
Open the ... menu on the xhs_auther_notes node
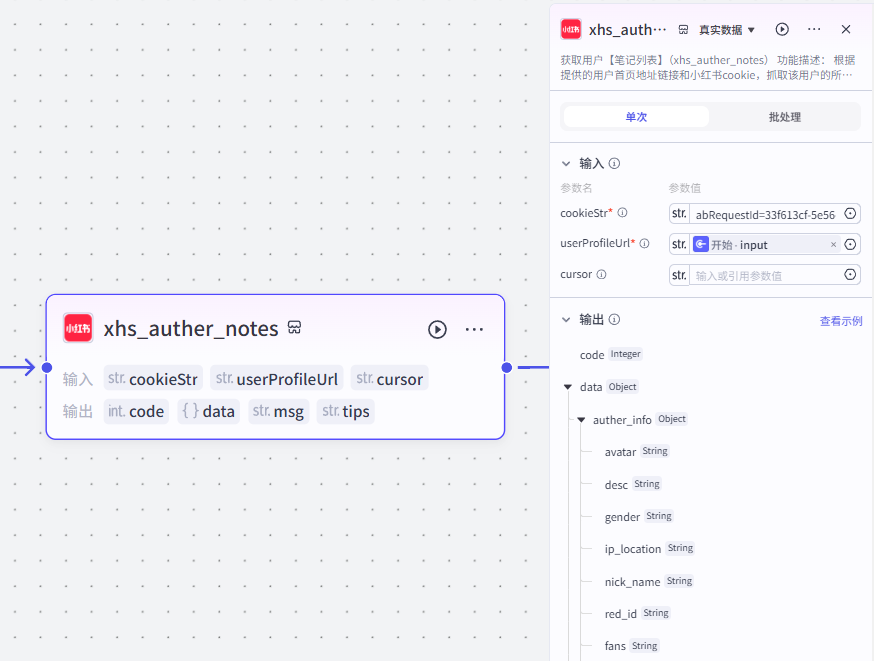coord(474,329)
